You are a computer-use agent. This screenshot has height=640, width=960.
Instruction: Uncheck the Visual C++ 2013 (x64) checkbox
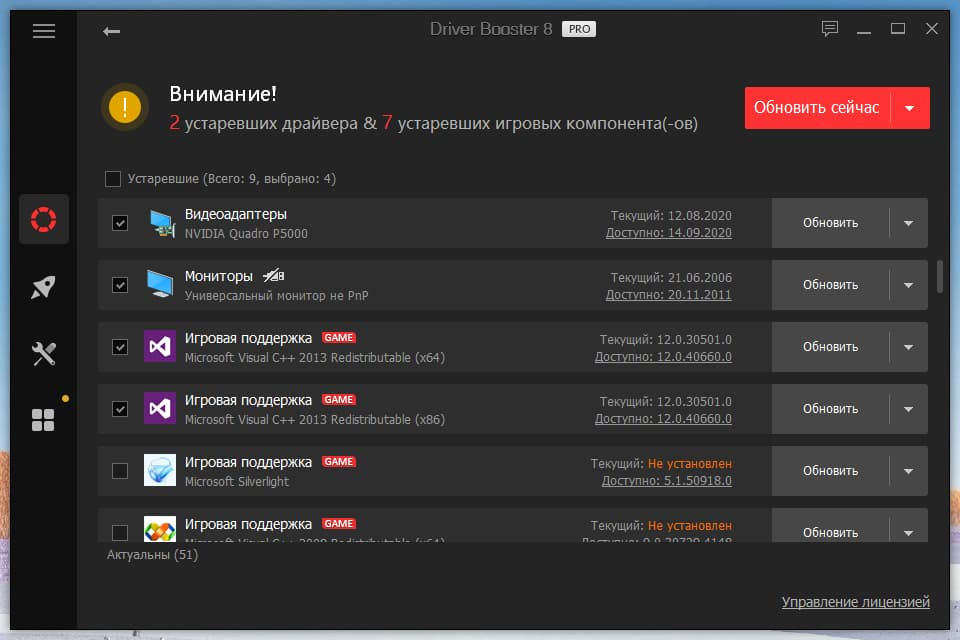120,347
